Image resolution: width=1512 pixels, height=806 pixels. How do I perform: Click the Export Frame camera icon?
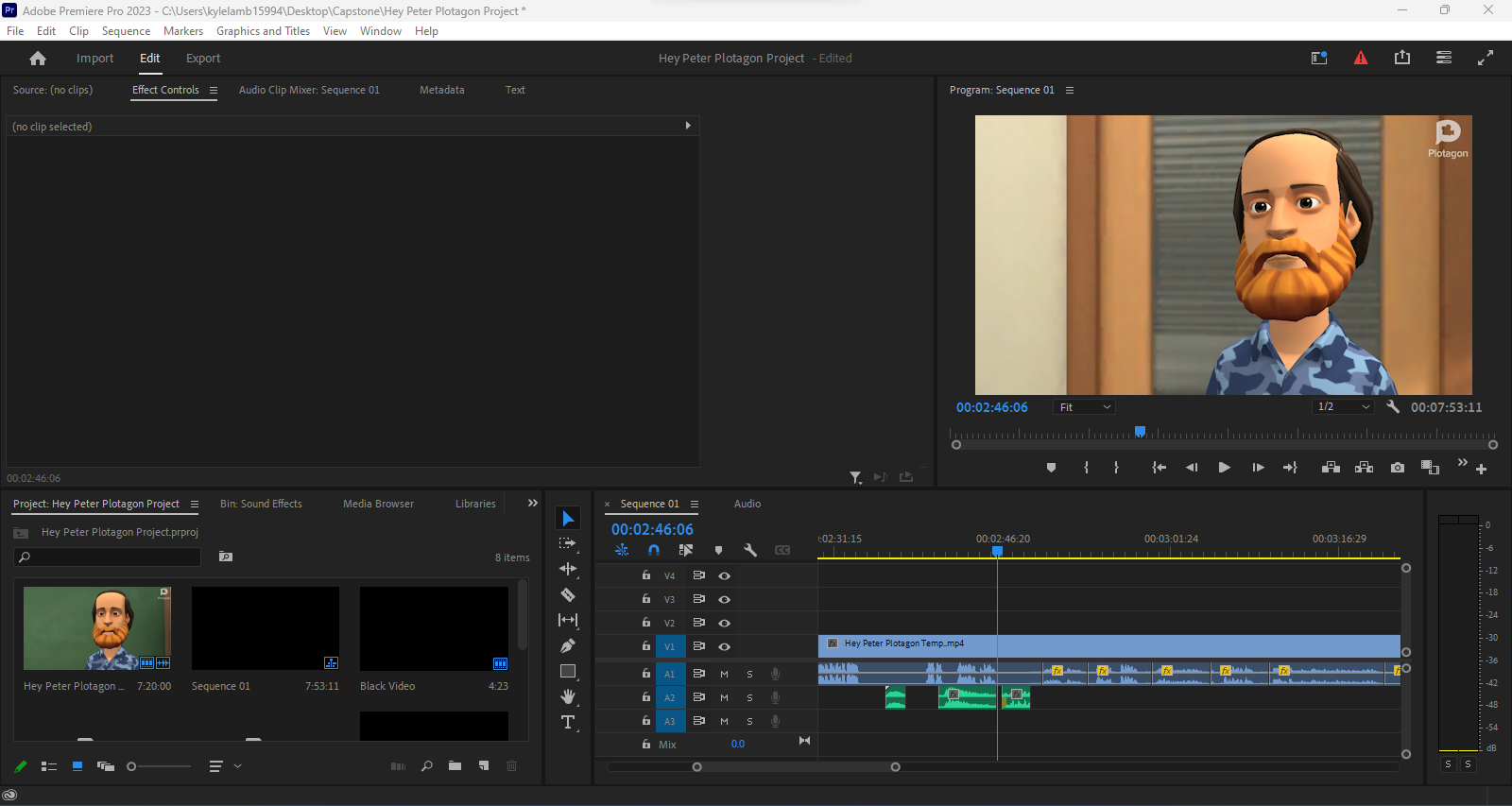1398,468
